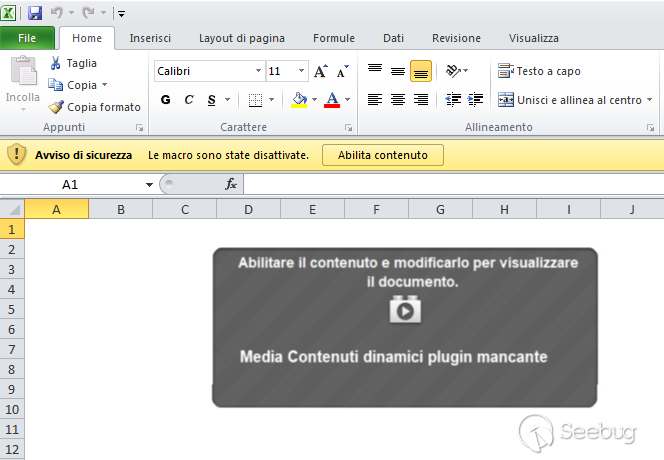Toggle italic formatting (C)
The image size is (664, 460).
(188, 100)
